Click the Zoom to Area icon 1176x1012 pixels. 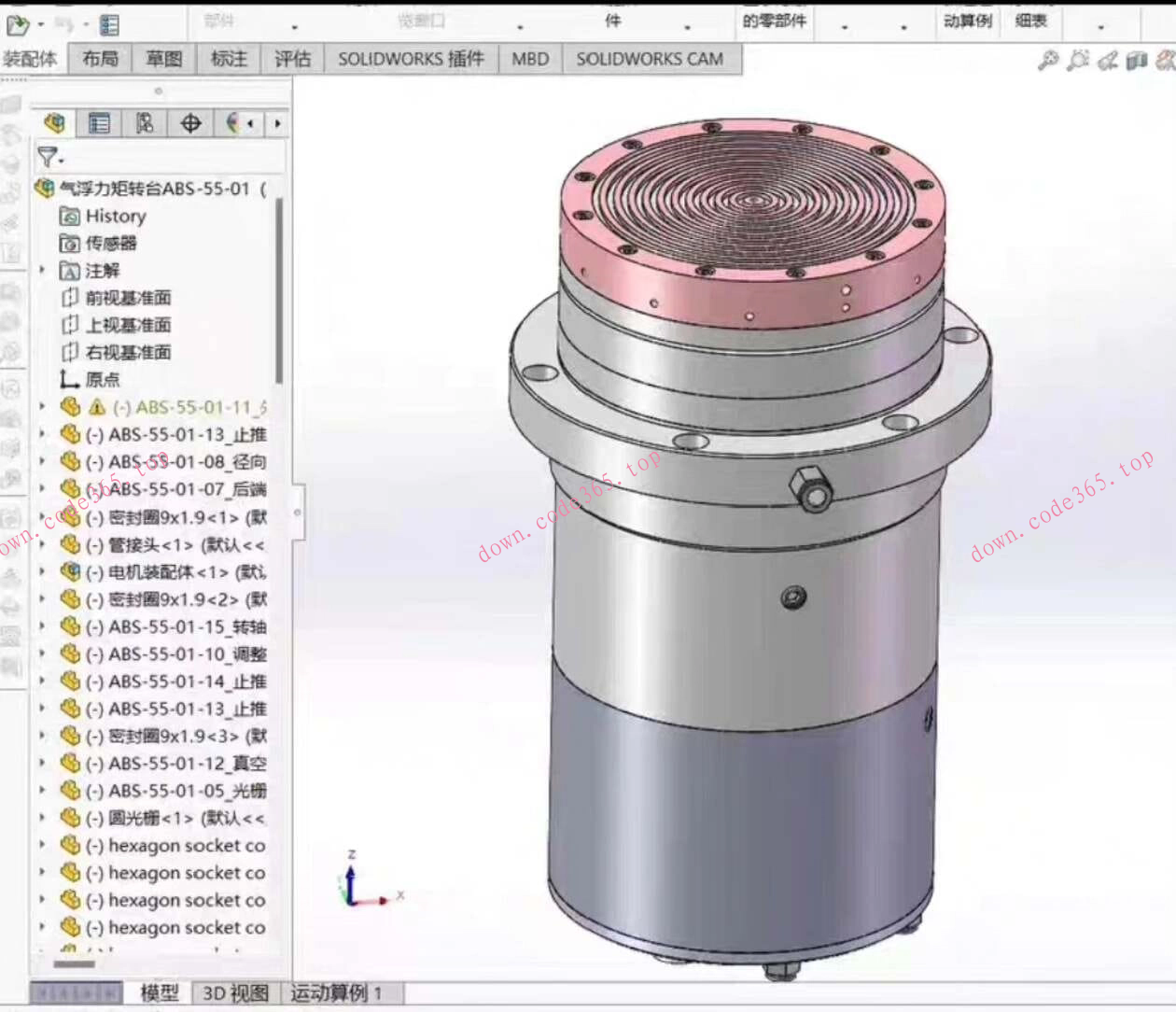[1078, 61]
